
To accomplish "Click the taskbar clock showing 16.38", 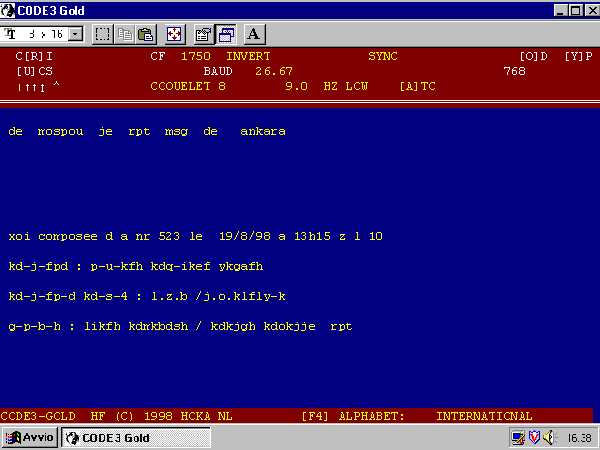I will tap(578, 438).
